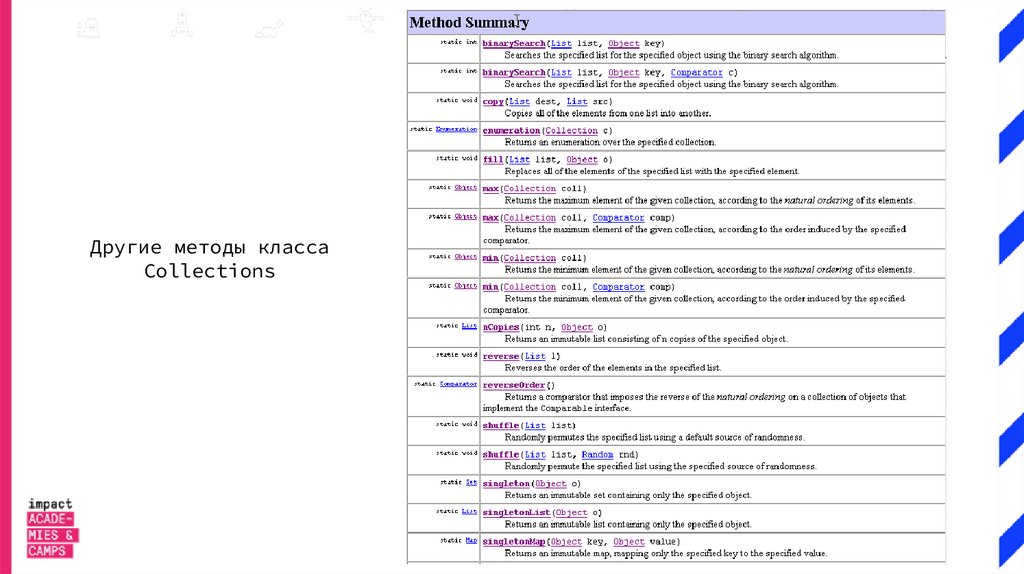This screenshot has width=1024, height=574.
Task: Open the nCopies method link
Action: pyautogui.click(x=501, y=327)
